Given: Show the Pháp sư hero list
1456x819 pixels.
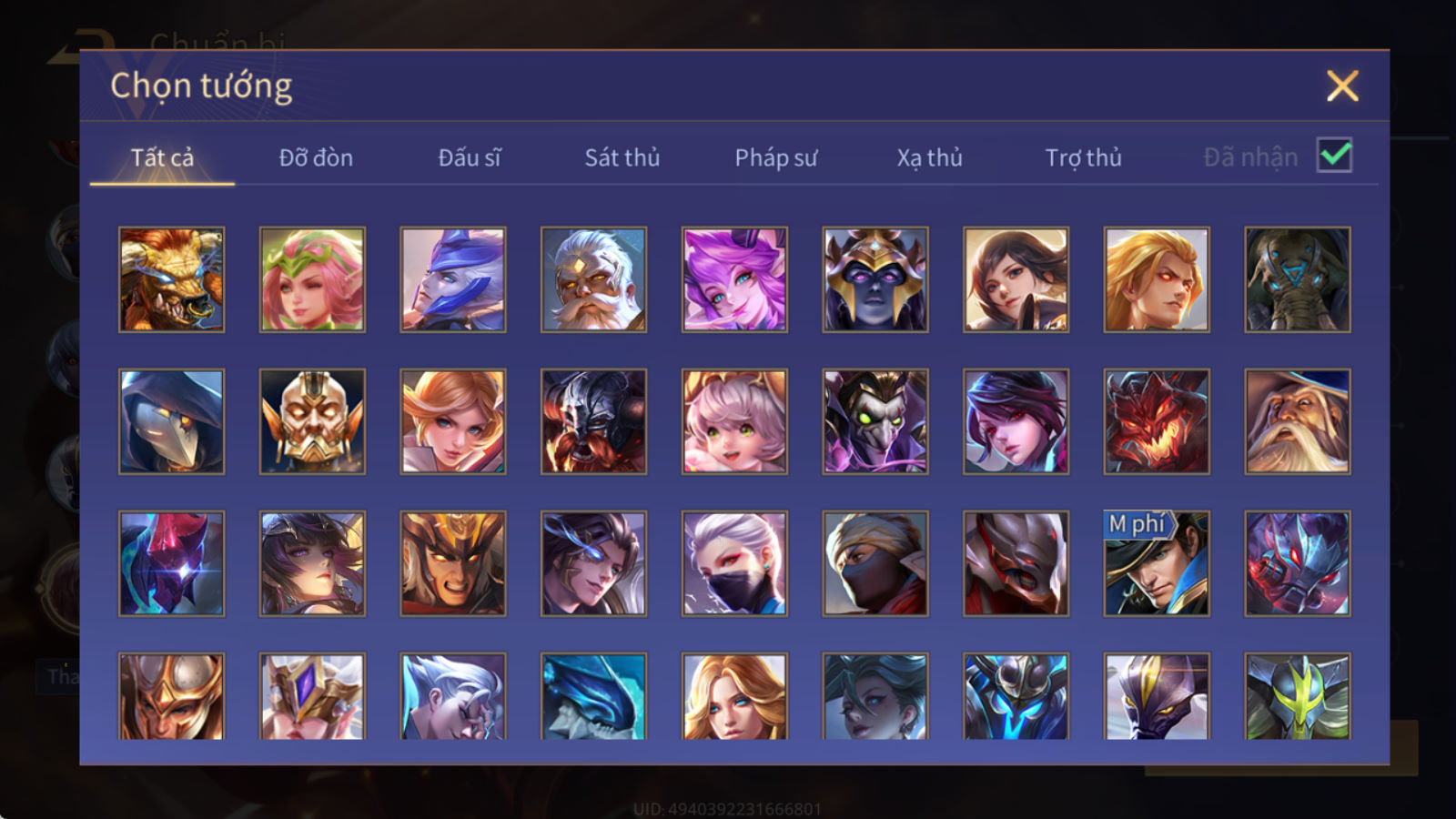Looking at the screenshot, I should (x=775, y=157).
